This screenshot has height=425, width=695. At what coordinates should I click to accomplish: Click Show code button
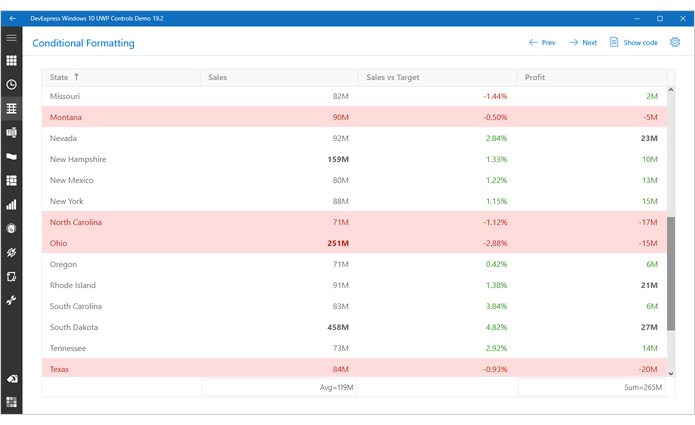[x=633, y=43]
